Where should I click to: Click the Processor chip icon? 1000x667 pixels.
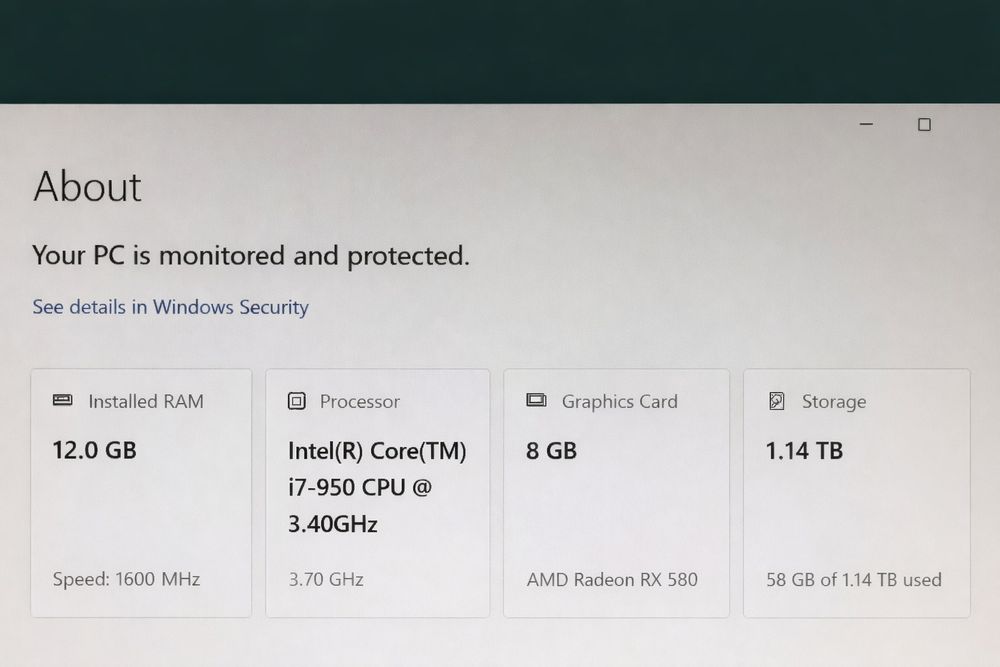click(x=296, y=401)
